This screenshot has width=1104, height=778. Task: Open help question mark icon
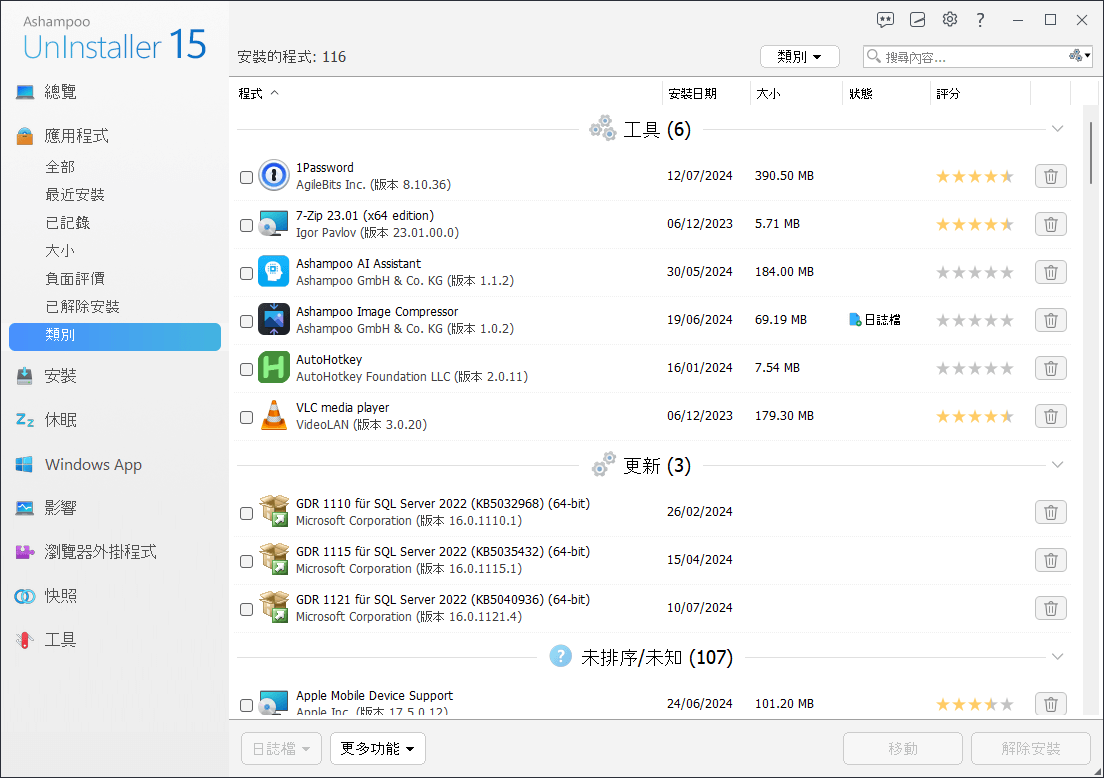pos(980,20)
